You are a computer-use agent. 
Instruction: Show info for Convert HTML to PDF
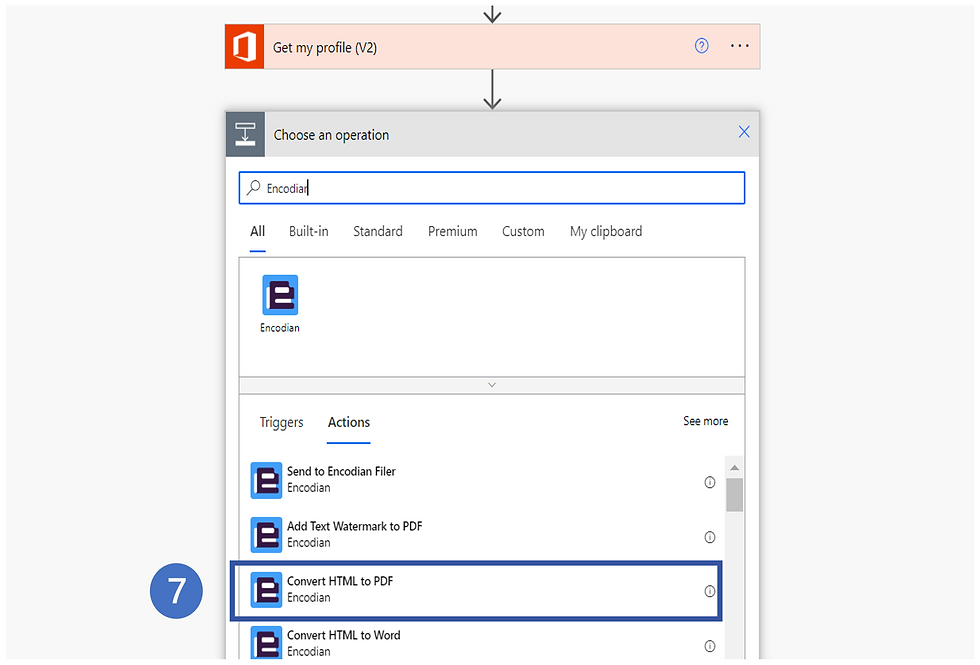coord(709,591)
